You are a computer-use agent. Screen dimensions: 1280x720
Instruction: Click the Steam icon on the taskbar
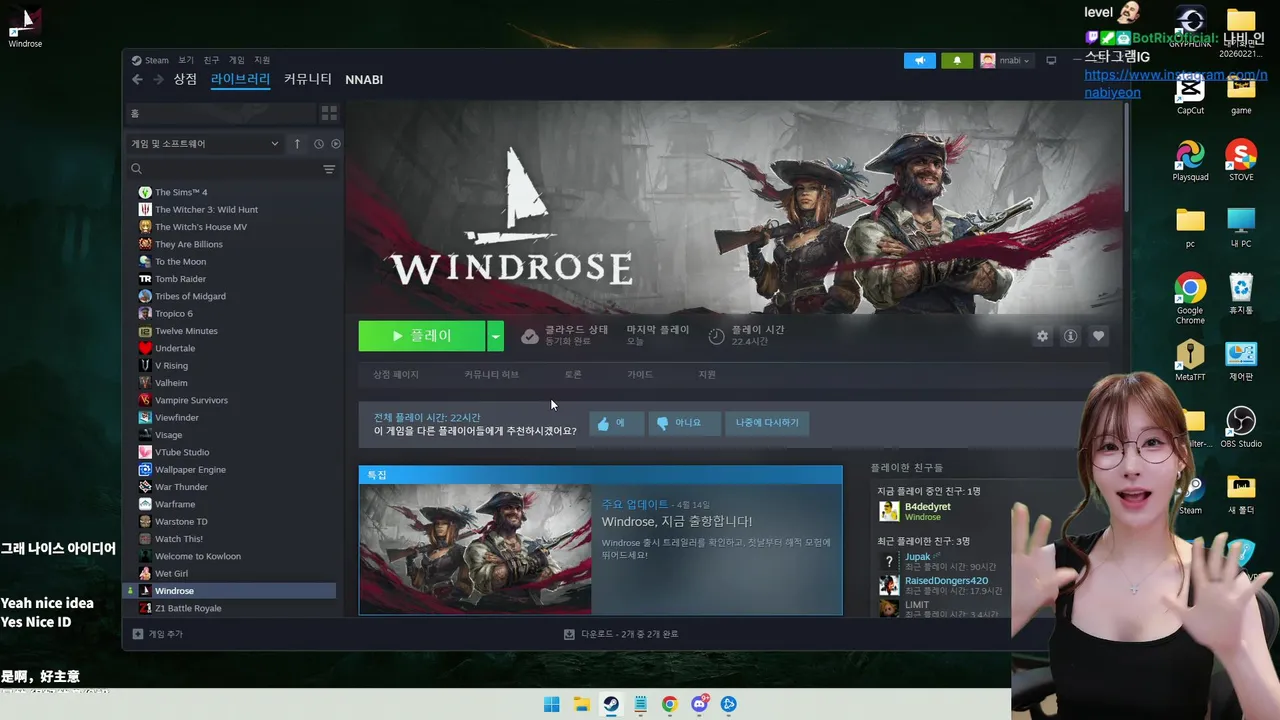pyautogui.click(x=611, y=704)
